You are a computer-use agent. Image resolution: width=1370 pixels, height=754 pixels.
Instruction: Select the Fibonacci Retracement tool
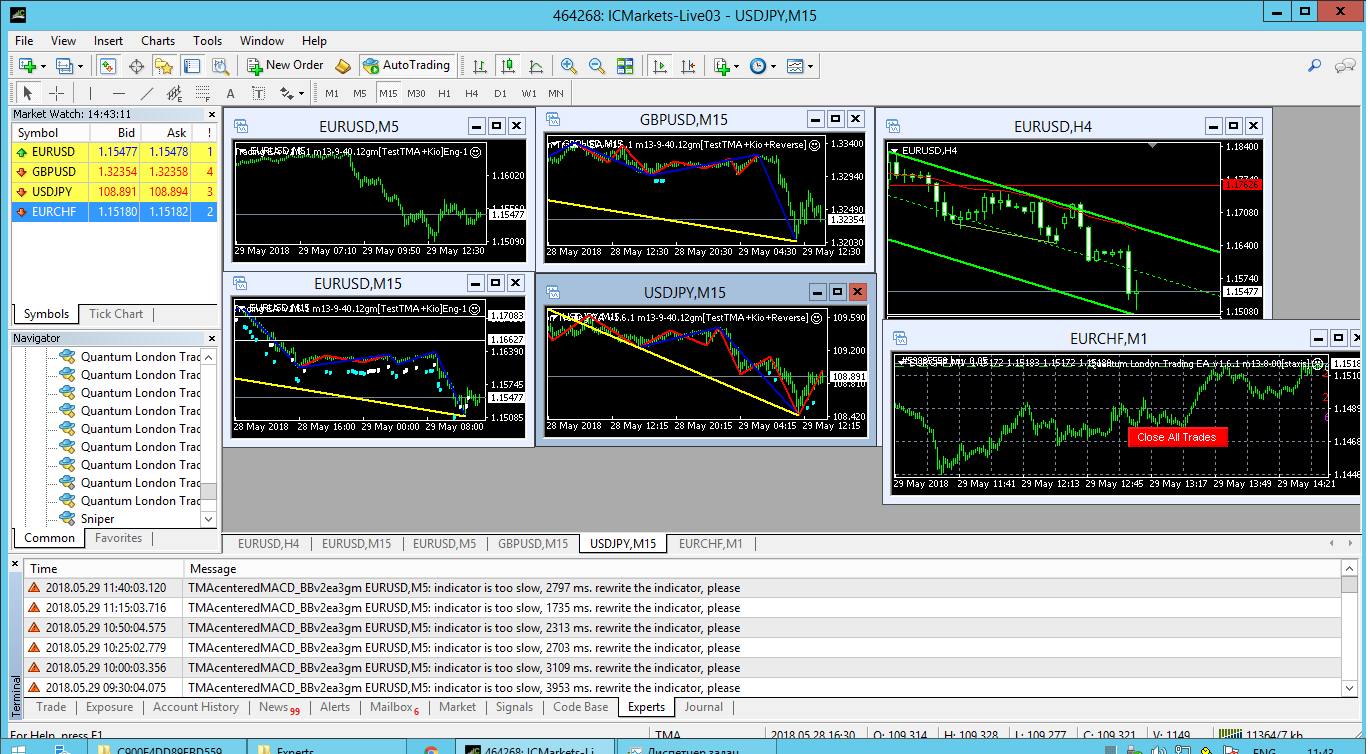pyautogui.click(x=203, y=93)
